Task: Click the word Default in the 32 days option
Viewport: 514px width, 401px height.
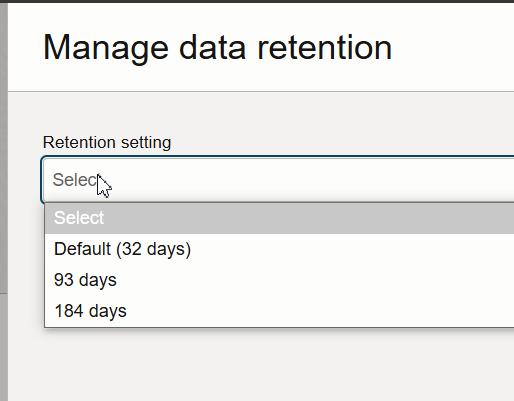Action: (x=82, y=249)
